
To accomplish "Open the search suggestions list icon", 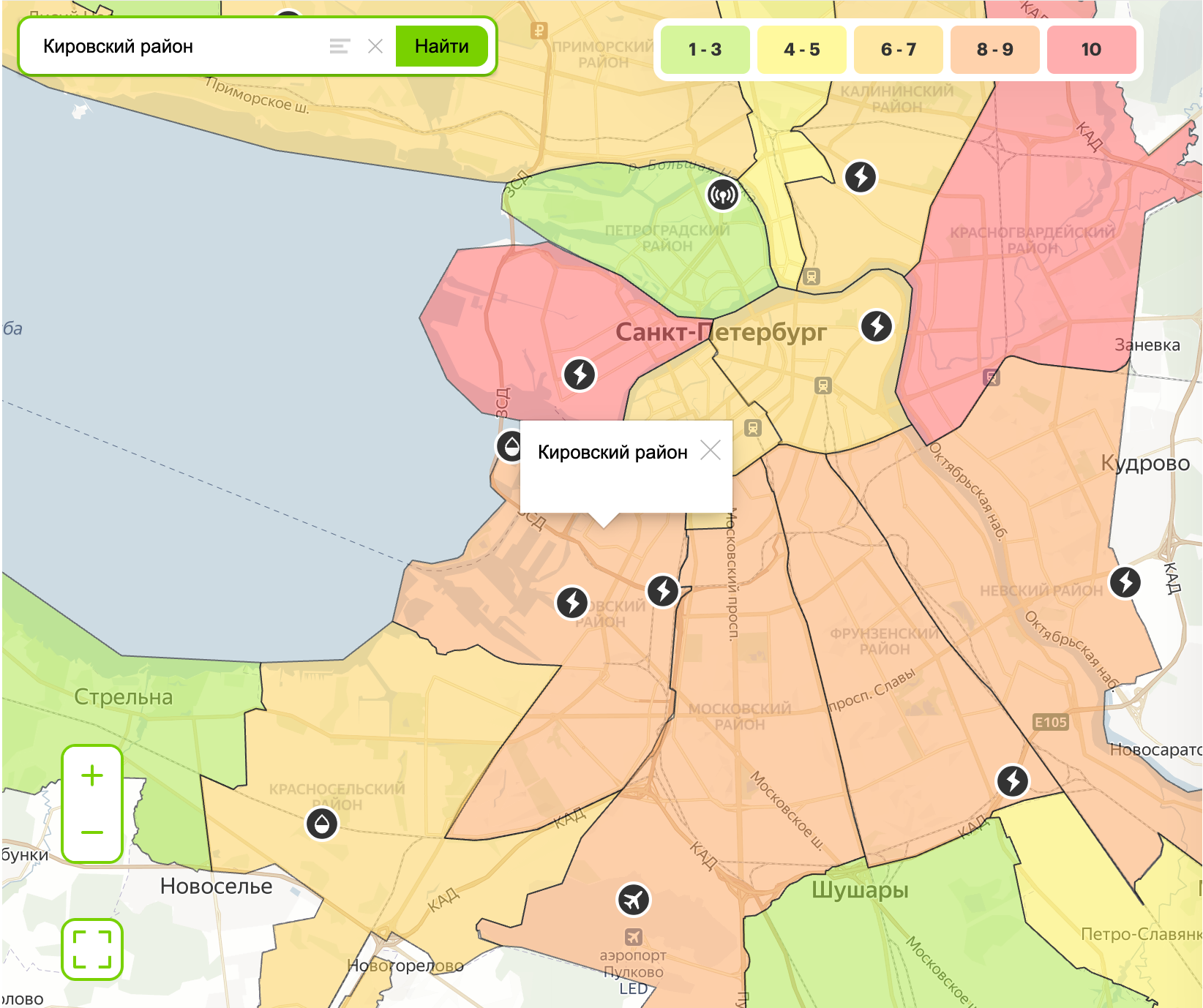I will [x=340, y=46].
